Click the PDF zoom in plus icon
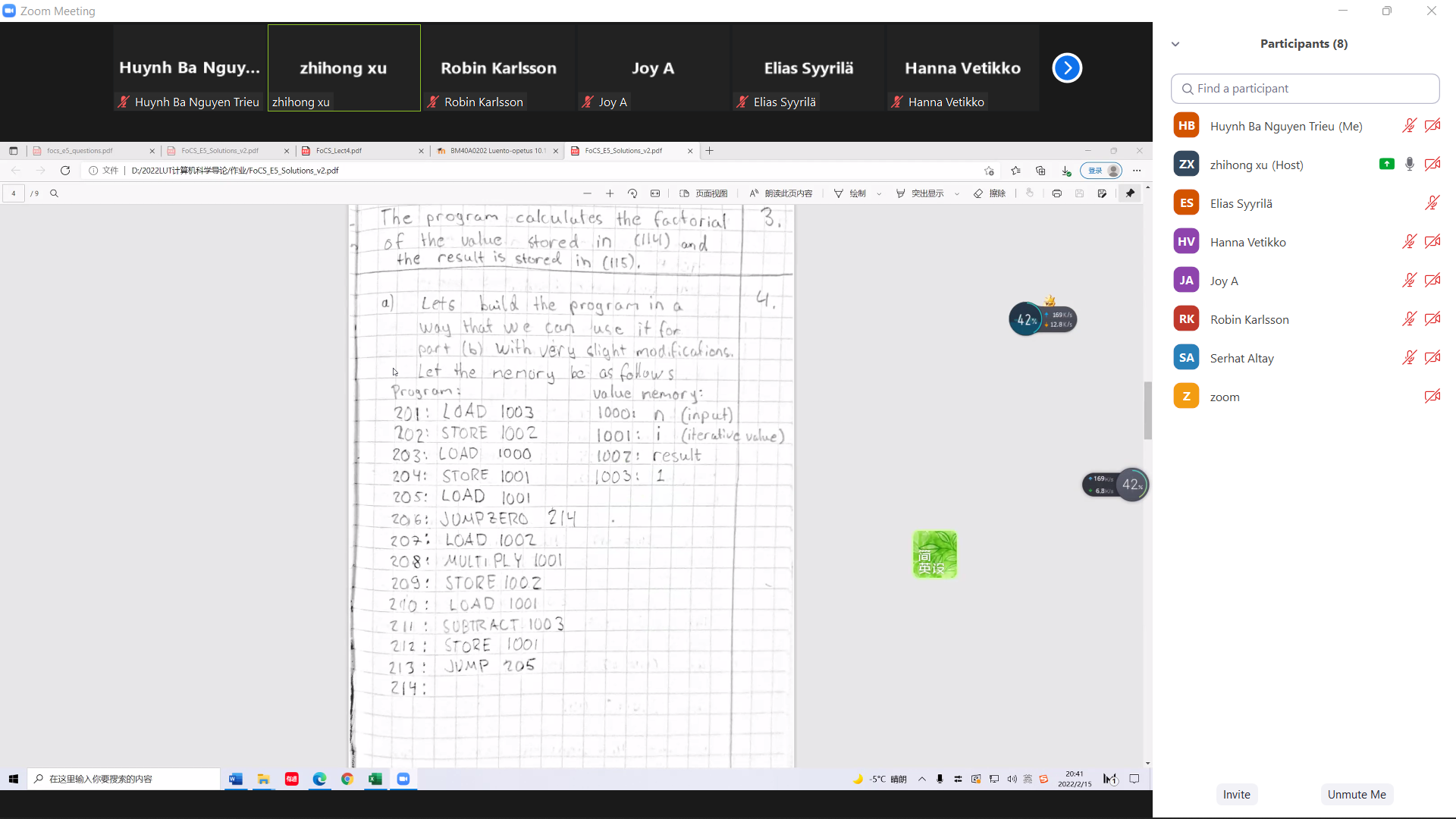 coord(610,193)
